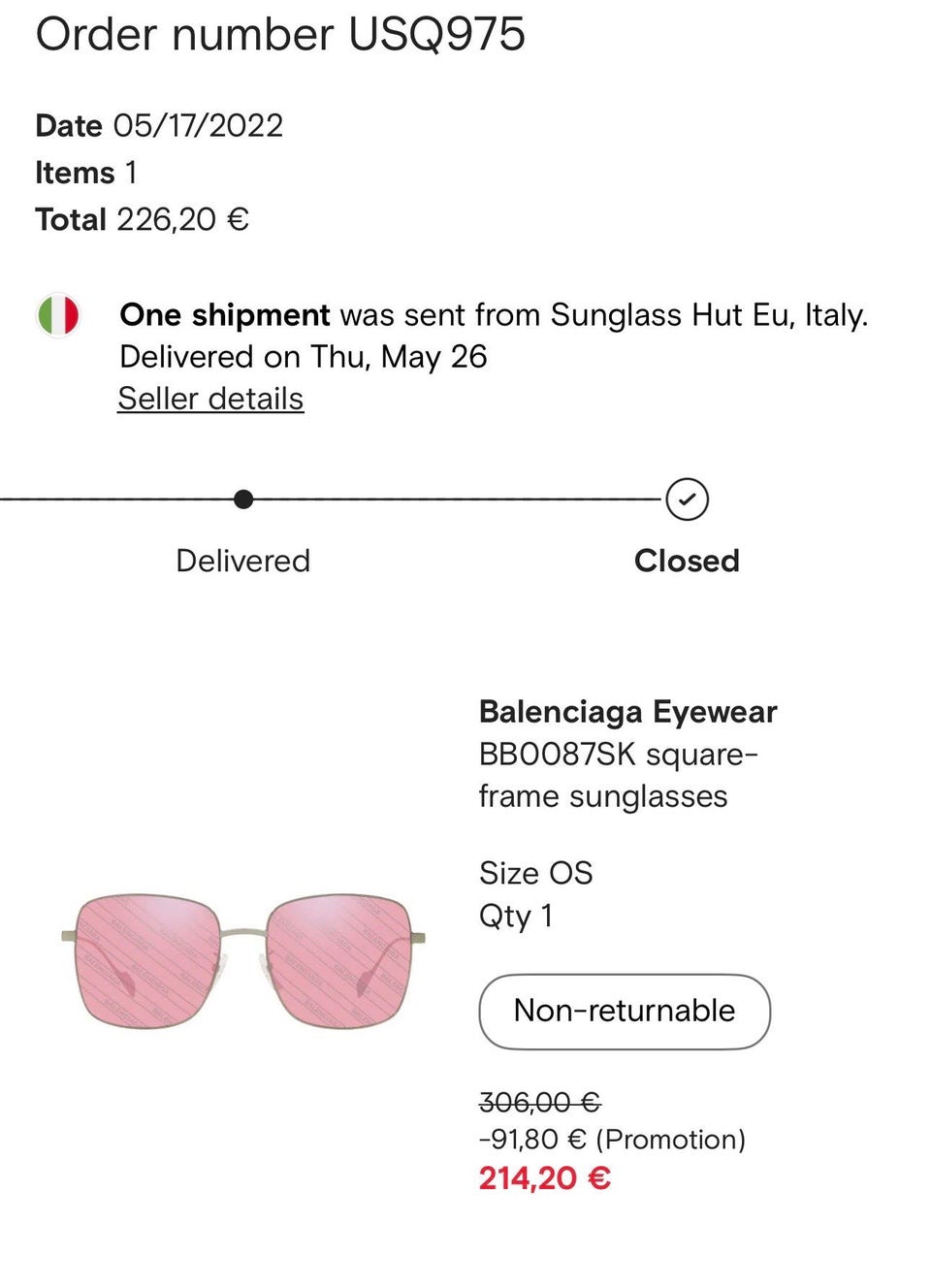This screenshot has width=931, height=1288.
Task: Click the Size OS text
Action: coord(535,873)
